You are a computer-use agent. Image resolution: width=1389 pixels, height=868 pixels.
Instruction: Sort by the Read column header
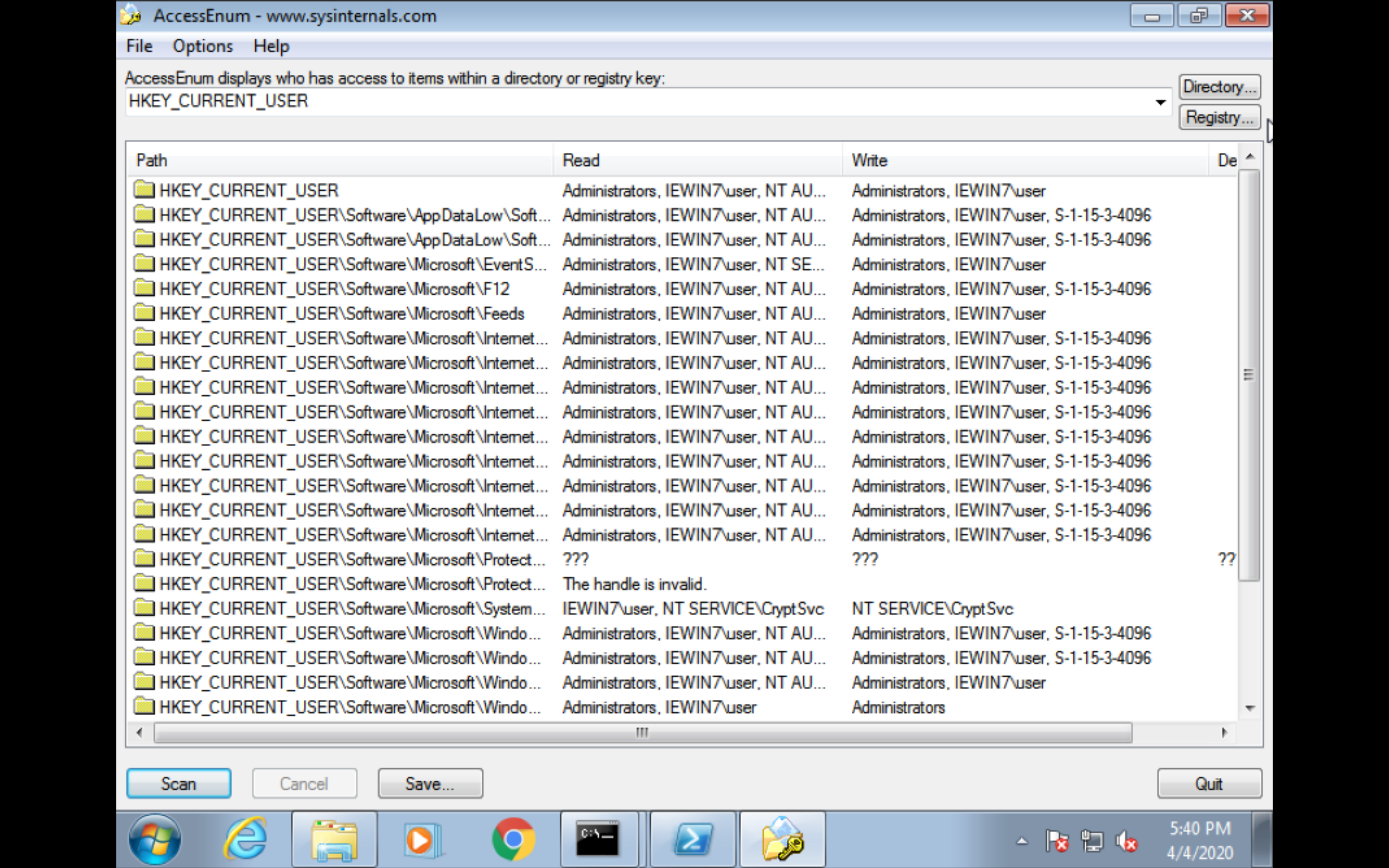(x=698, y=160)
